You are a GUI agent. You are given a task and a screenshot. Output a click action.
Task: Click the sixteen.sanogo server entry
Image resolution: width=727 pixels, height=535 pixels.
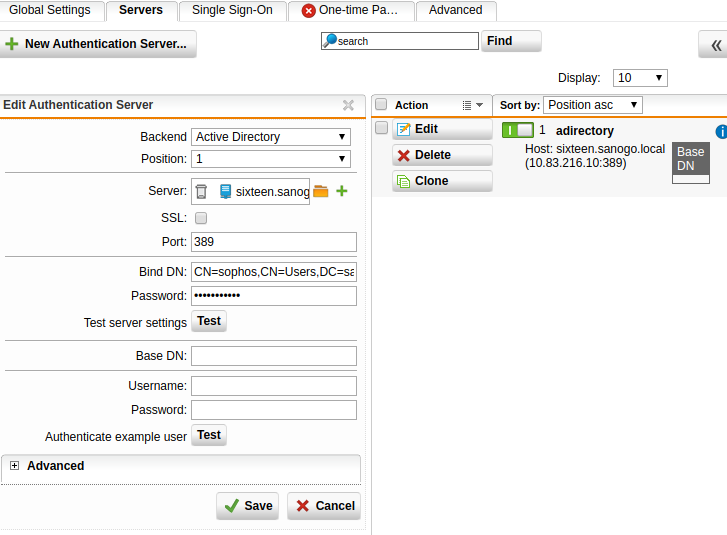[273, 192]
